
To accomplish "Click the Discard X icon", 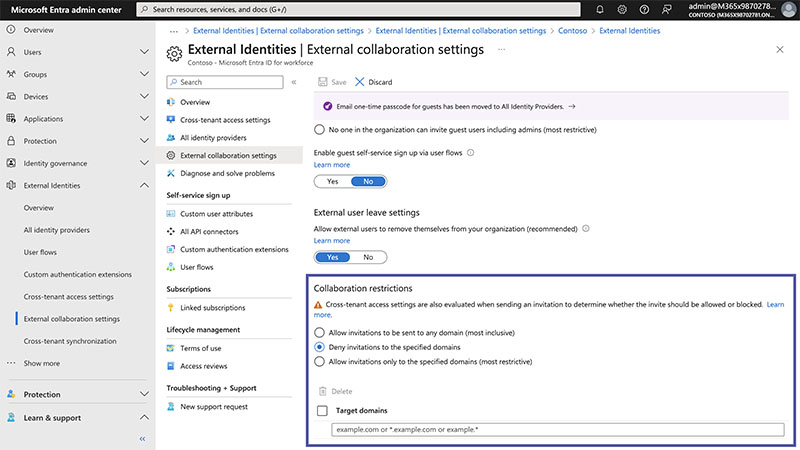I will 360,82.
